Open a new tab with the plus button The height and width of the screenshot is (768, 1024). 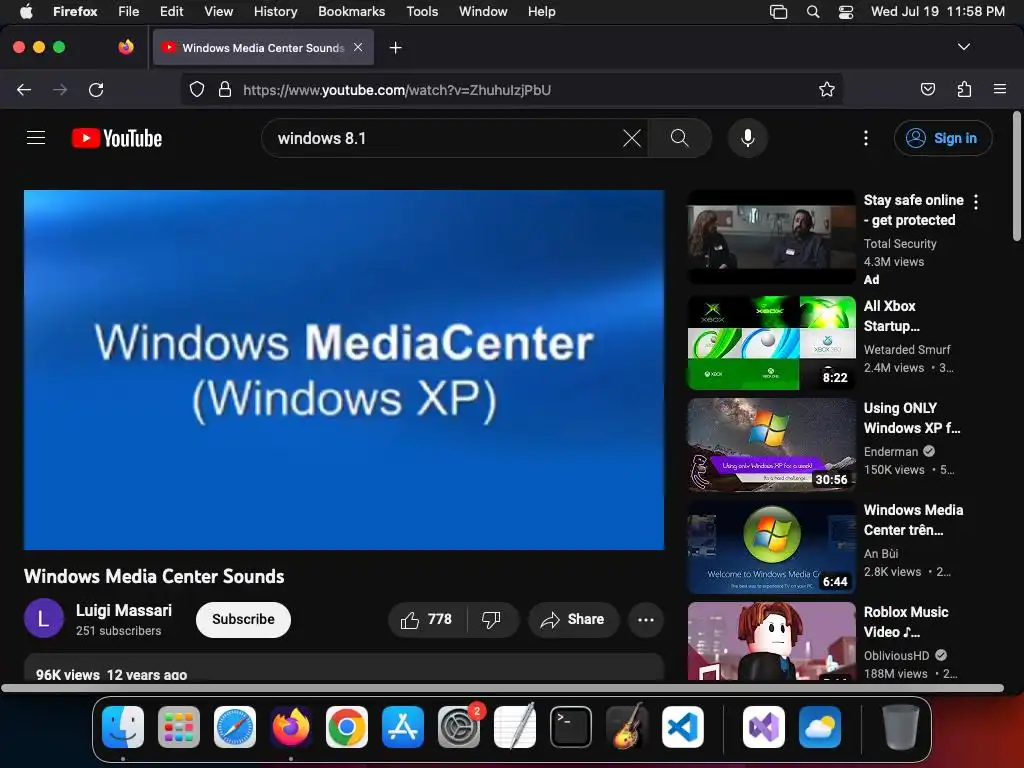click(x=395, y=48)
